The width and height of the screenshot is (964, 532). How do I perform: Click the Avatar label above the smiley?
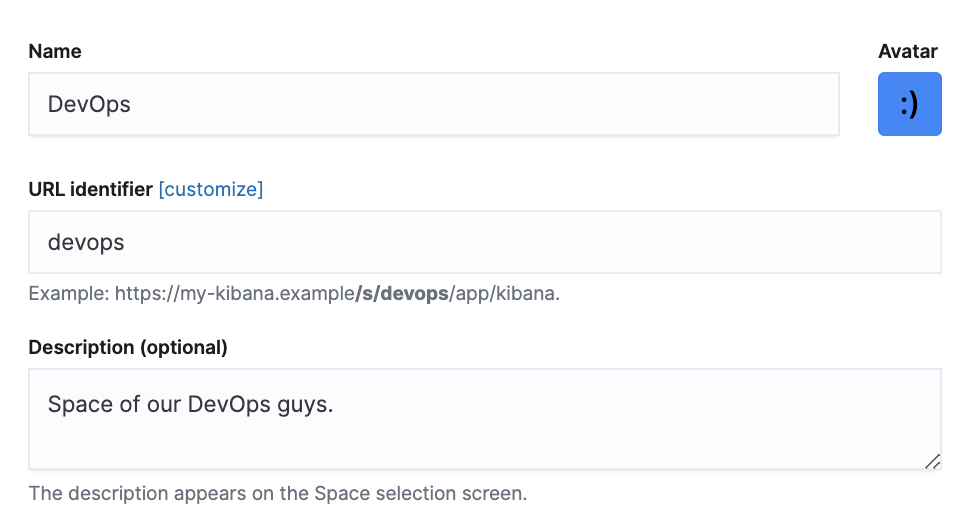coord(907,51)
